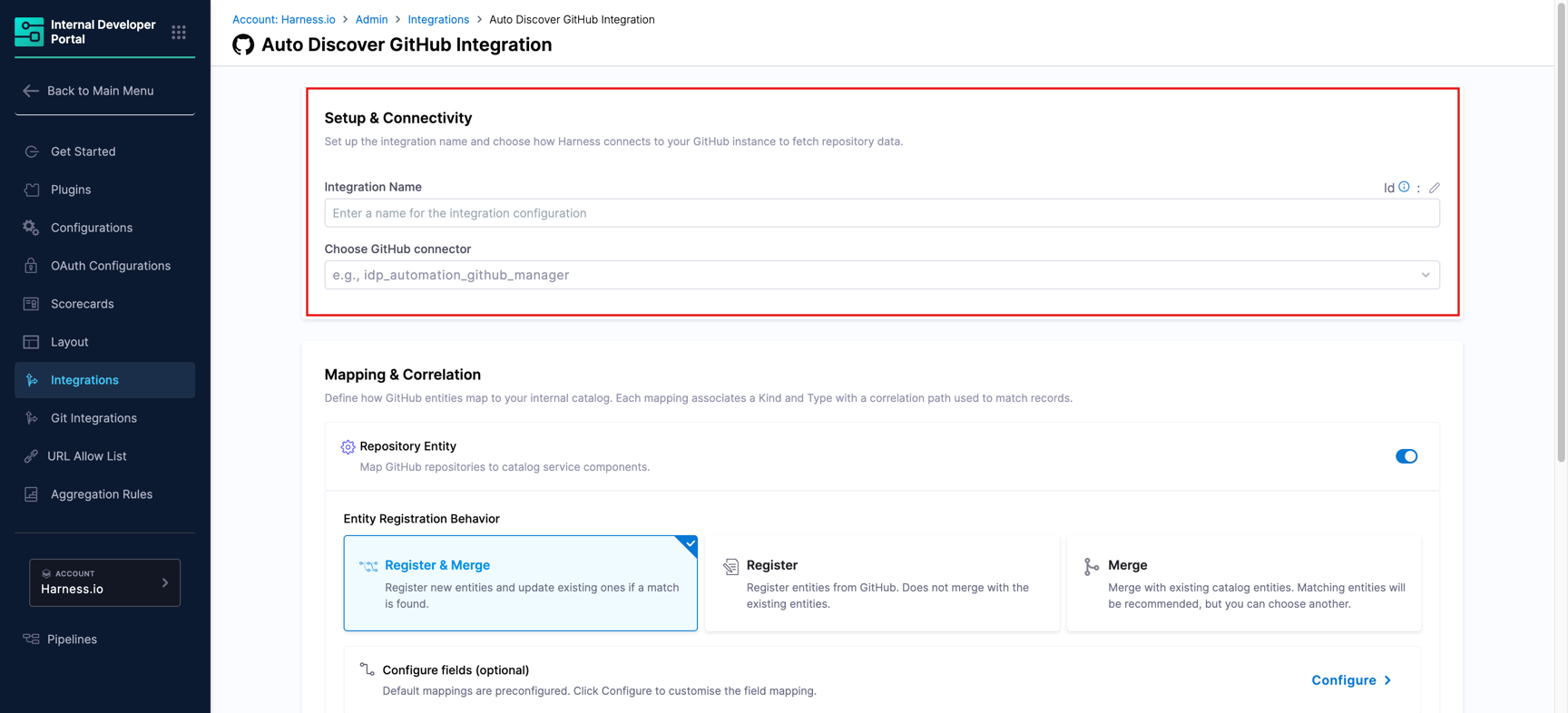
Task: Open the app switcher grid icon
Action: coord(179,33)
